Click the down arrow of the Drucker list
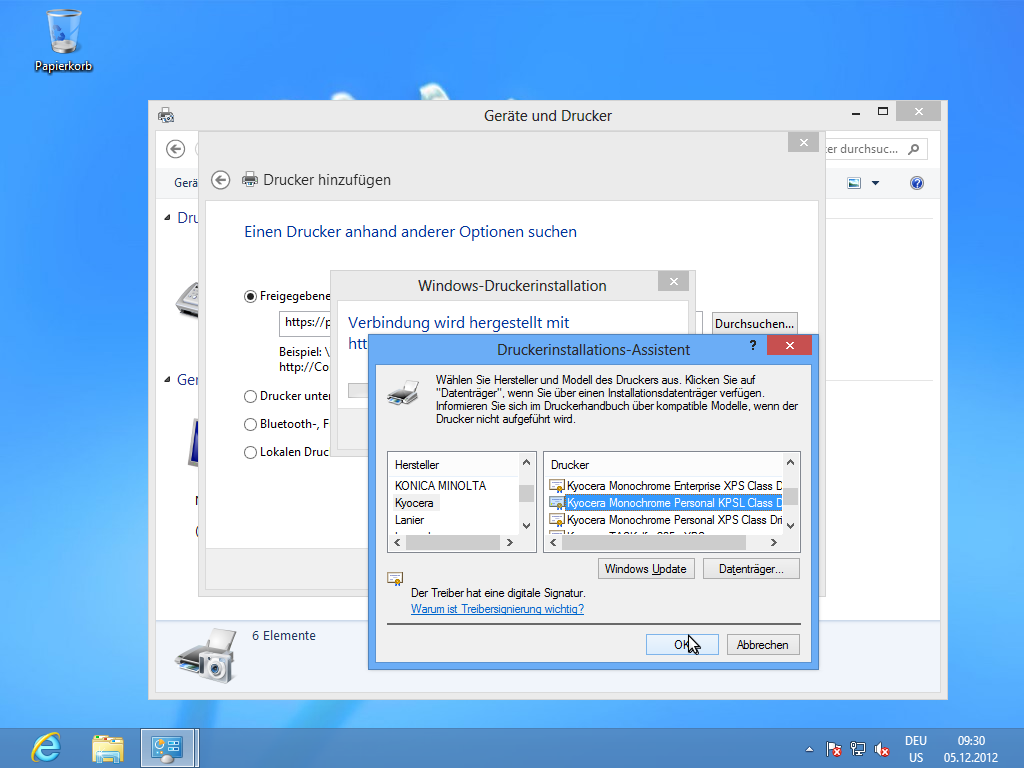This screenshot has height=768, width=1024. coord(790,526)
